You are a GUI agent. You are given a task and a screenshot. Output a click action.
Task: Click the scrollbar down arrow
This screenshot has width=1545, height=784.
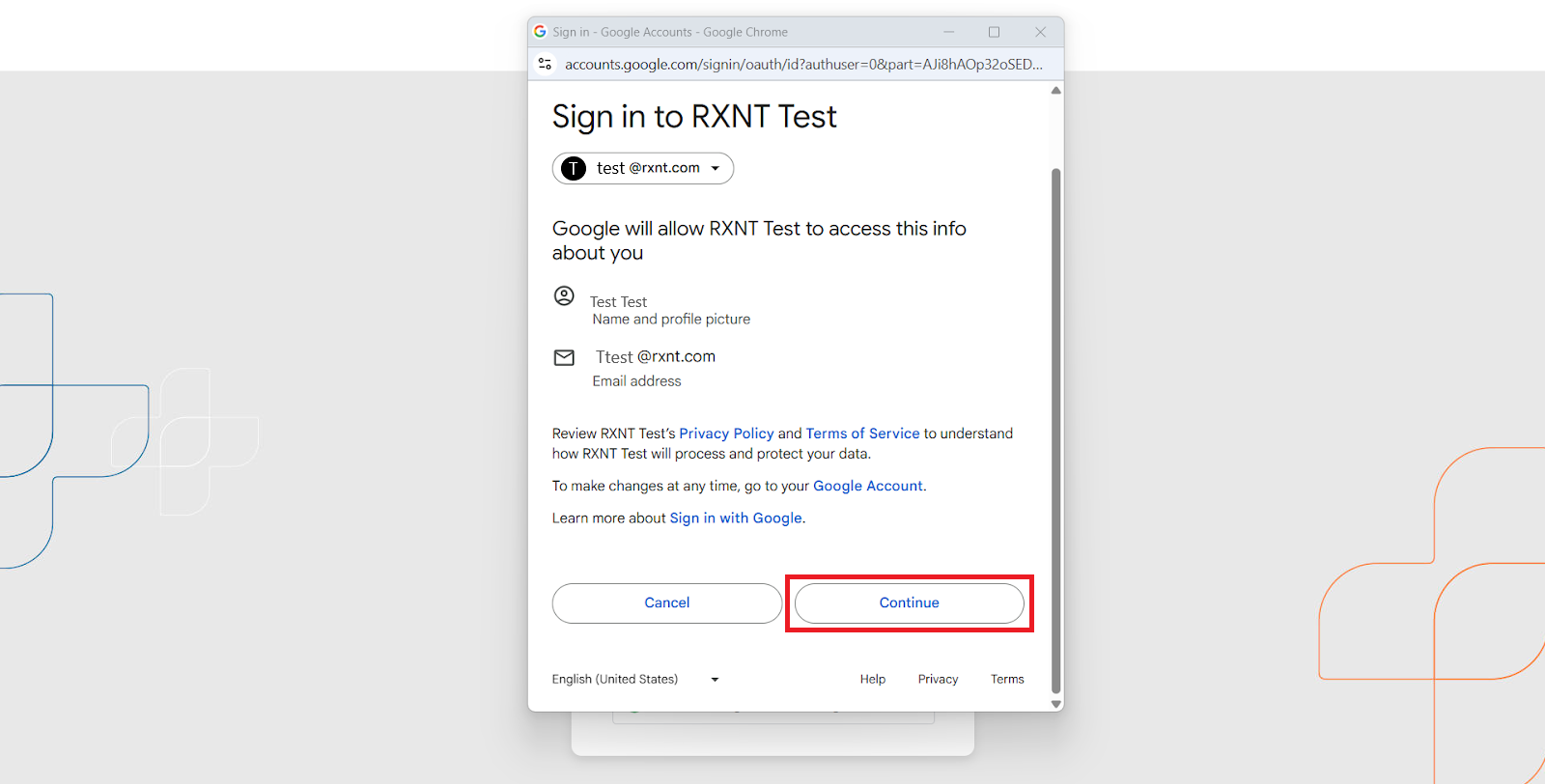[1056, 704]
